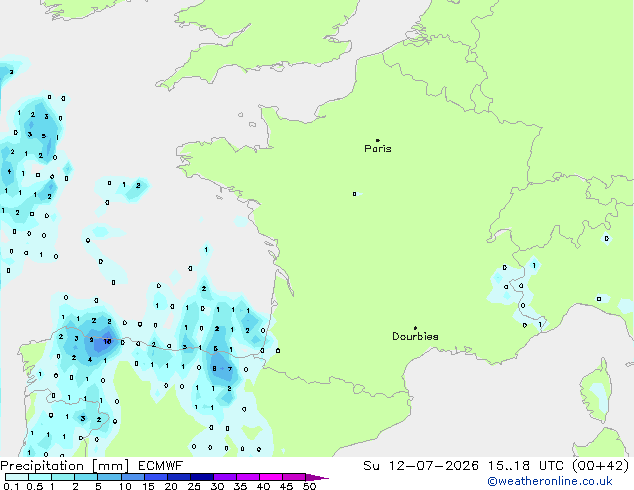This screenshot has width=634, height=490.
Task: Click the 'Su 12-07-2026' forecast date
Action: (421, 466)
